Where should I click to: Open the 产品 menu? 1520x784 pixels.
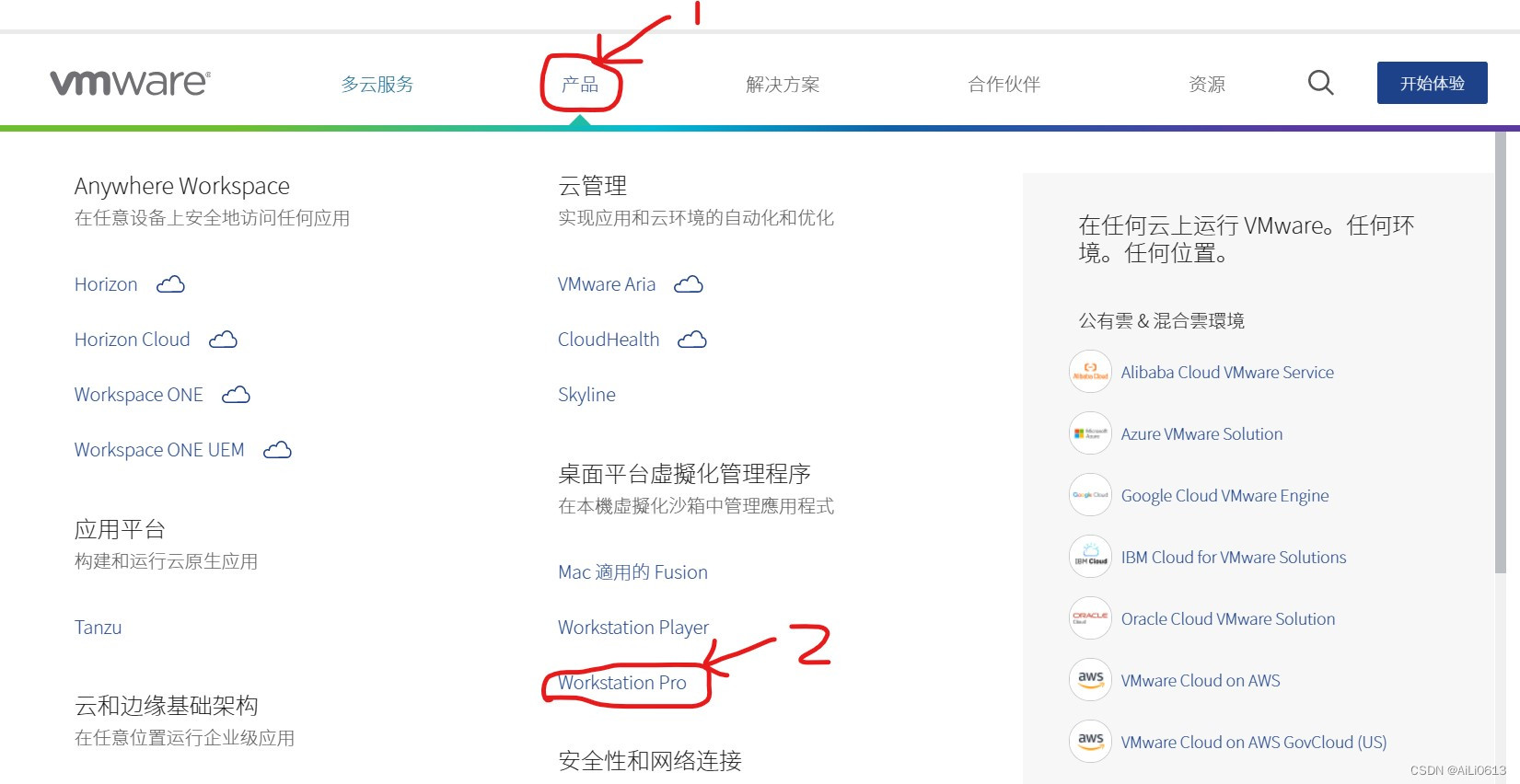click(x=580, y=85)
